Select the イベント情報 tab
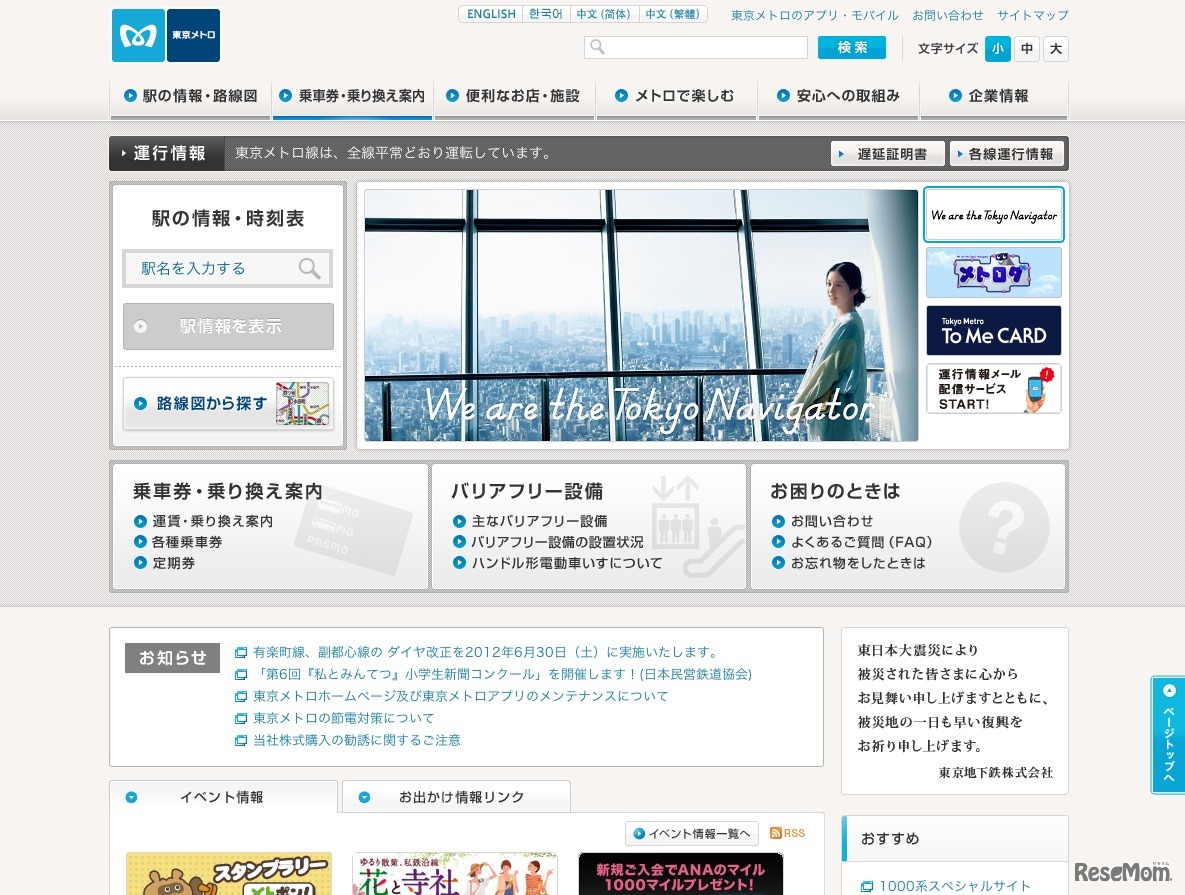The height and width of the screenshot is (895, 1185). pos(223,797)
